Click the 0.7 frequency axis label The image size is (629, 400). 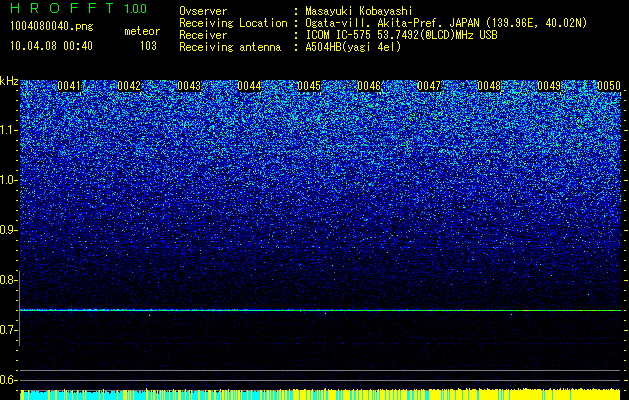tap(8, 330)
